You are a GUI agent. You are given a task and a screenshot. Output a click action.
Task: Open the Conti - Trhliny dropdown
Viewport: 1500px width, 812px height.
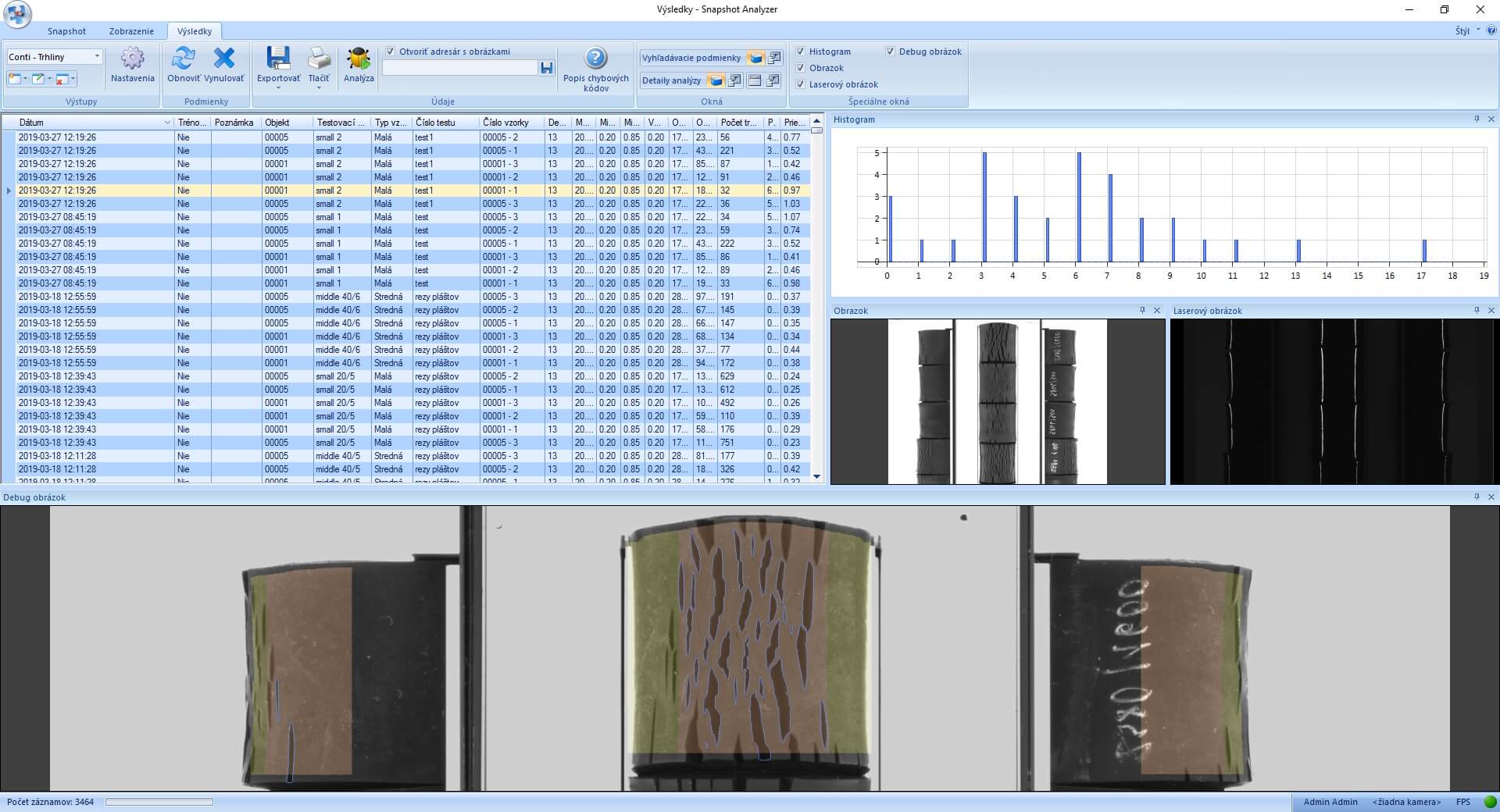[x=97, y=57]
